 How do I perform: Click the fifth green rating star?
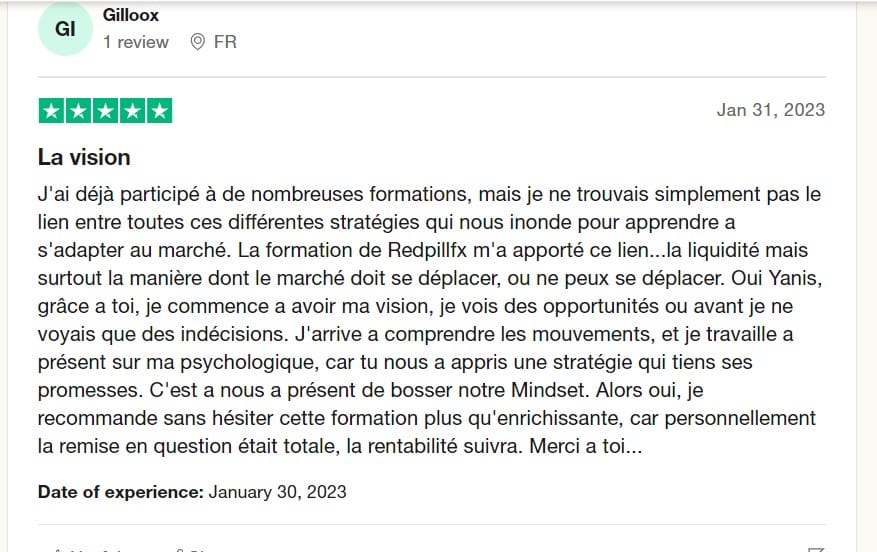pyautogui.click(x=159, y=111)
